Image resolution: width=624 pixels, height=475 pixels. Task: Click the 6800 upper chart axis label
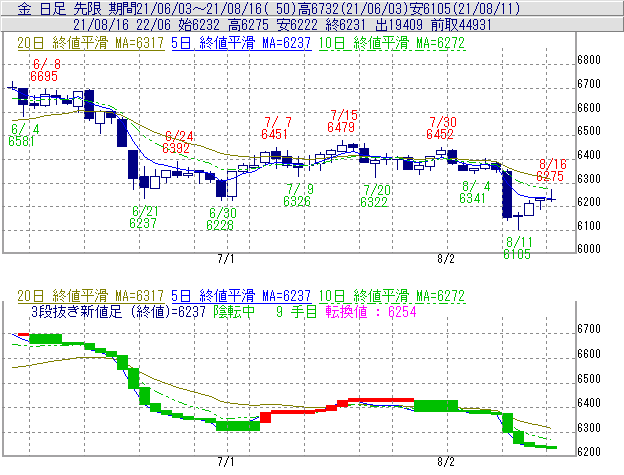[x=589, y=60]
